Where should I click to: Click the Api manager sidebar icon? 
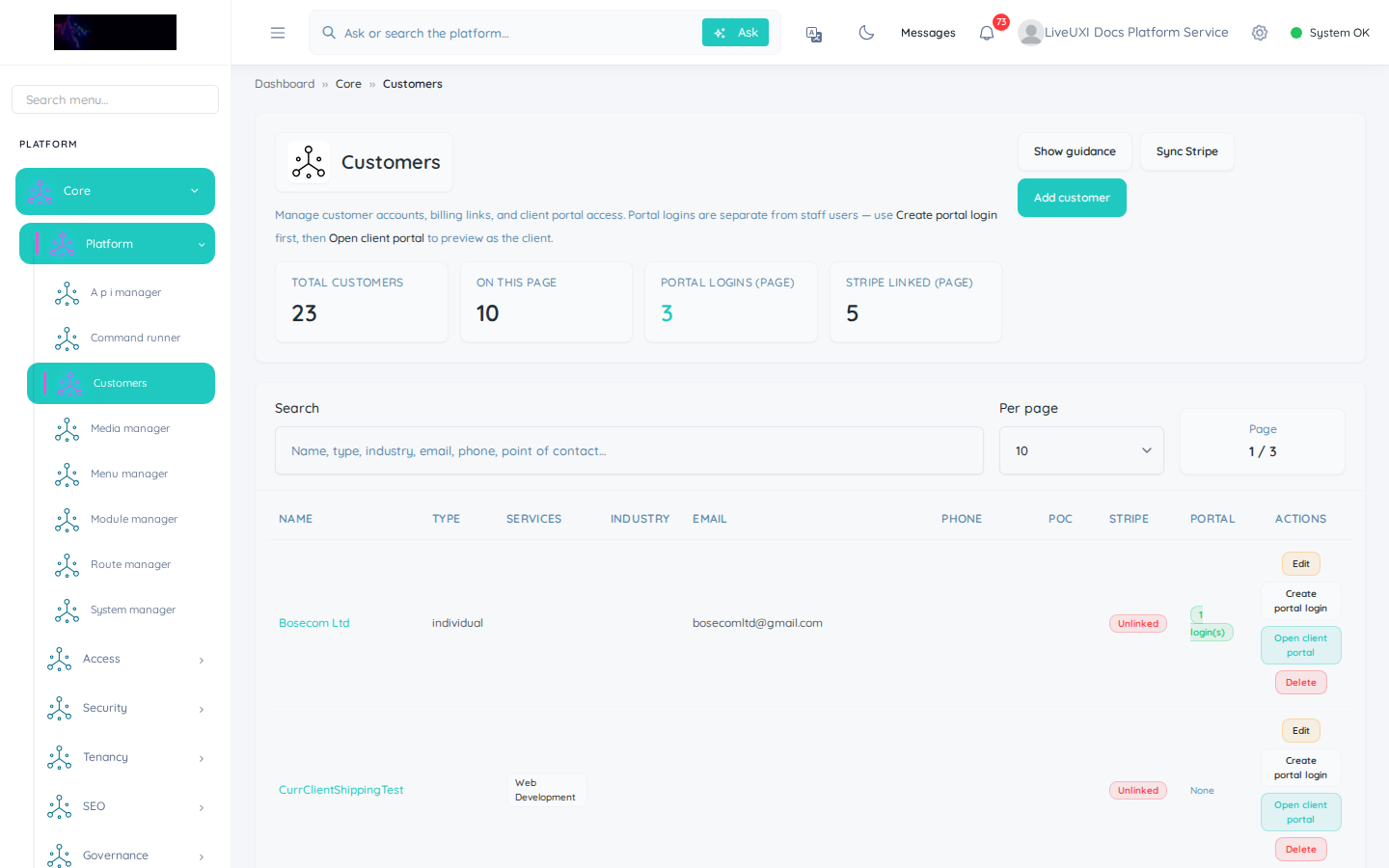click(x=68, y=293)
